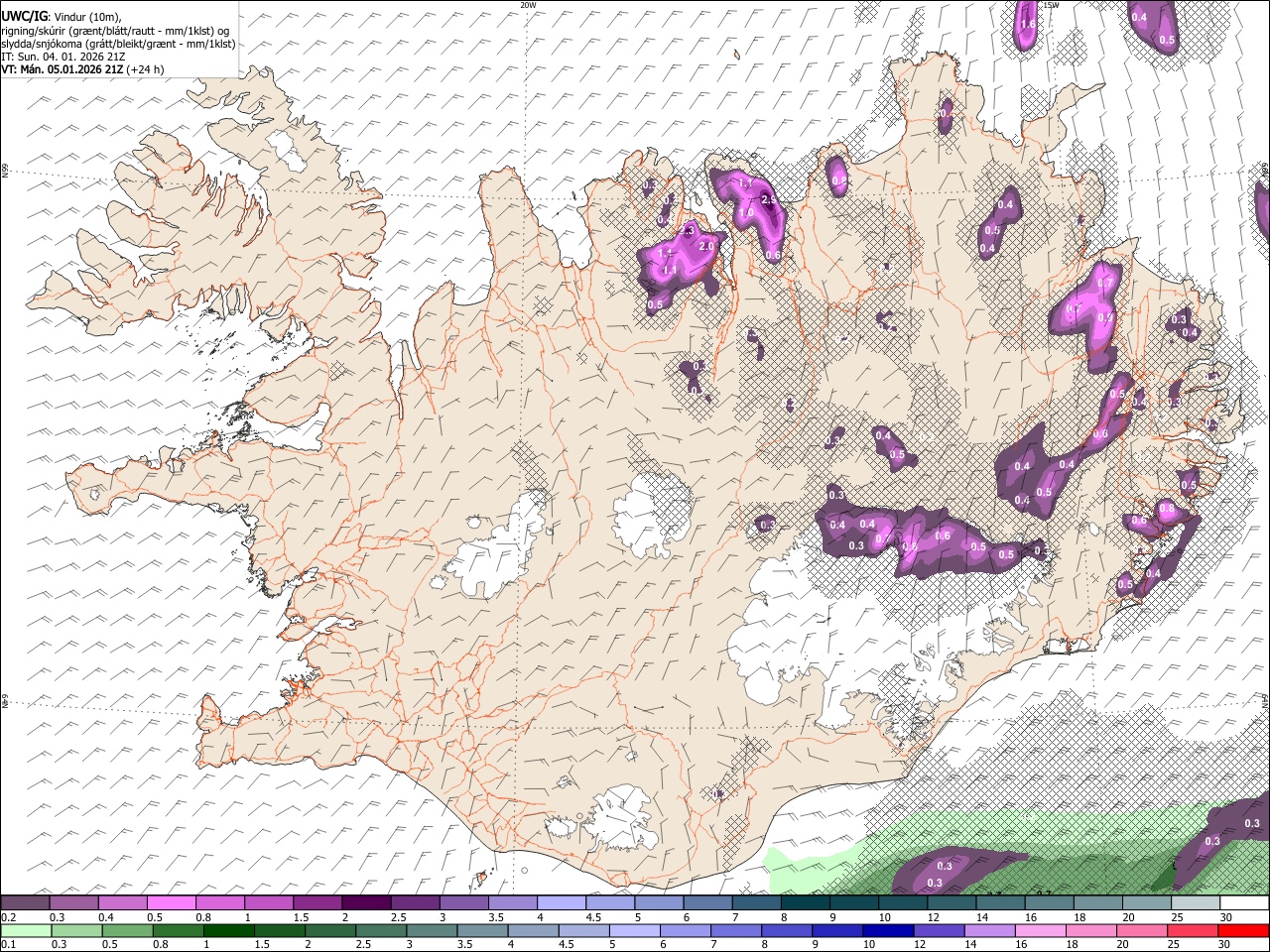Click dark teal snow swatch between 8 and 9

pos(806,903)
